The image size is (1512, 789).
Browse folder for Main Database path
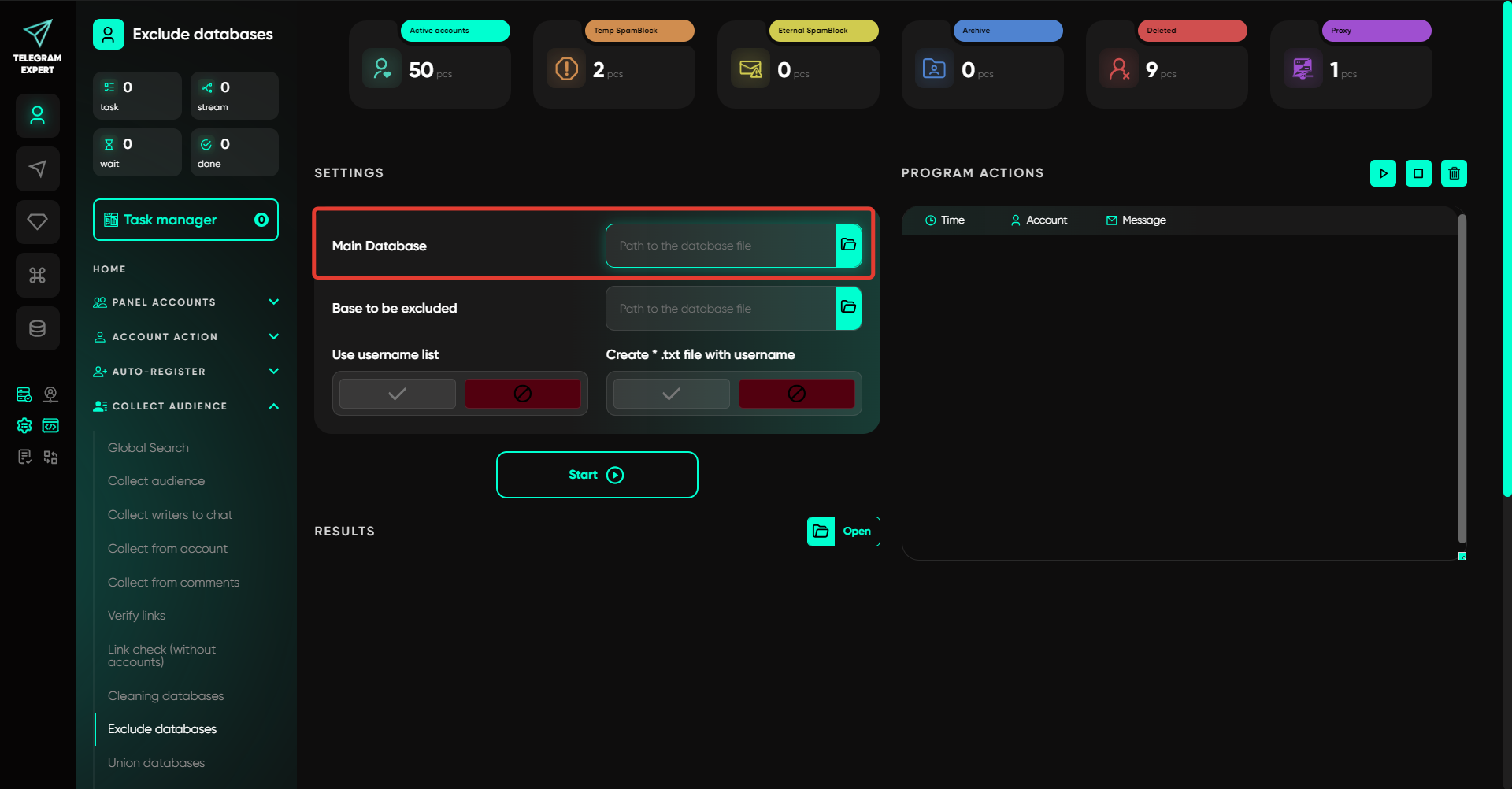(x=848, y=246)
